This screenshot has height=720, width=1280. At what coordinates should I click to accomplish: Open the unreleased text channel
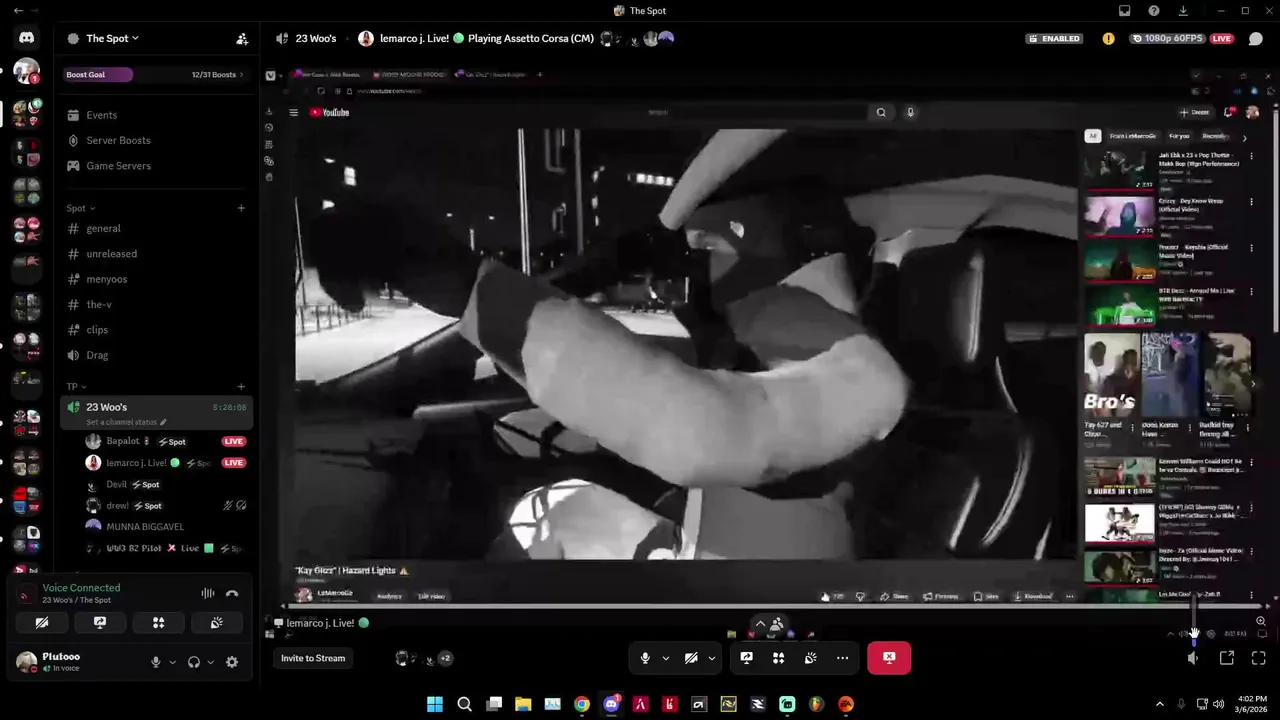154,254
